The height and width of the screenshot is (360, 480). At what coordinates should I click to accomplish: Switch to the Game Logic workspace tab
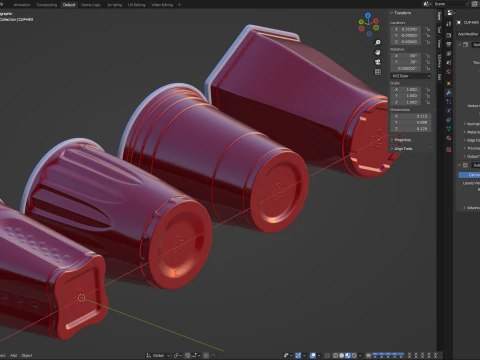91,5
